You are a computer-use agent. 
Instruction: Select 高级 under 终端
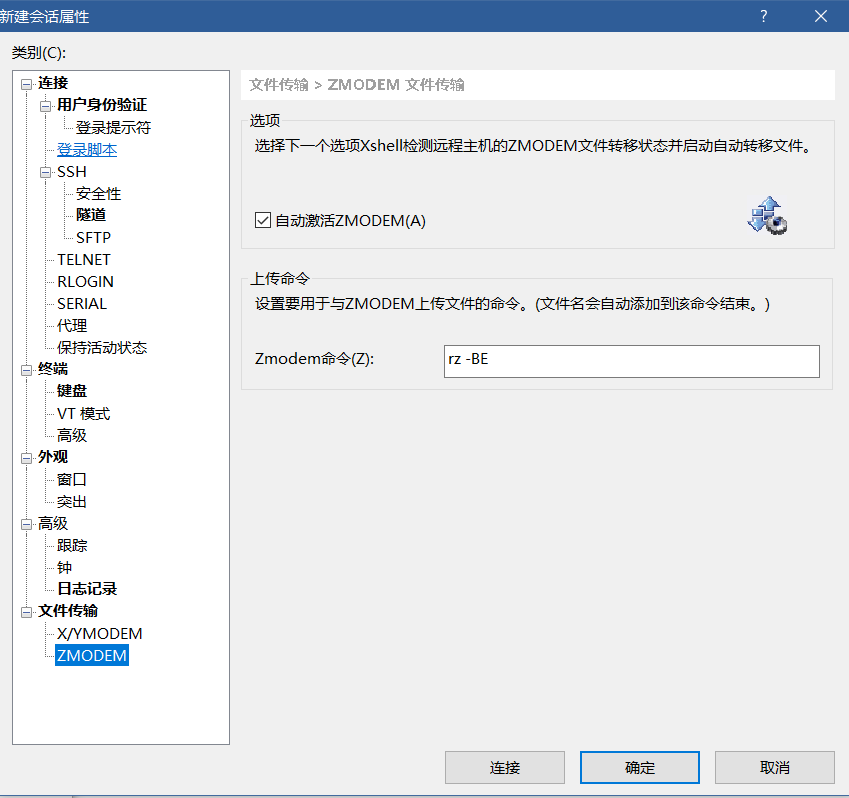click(71, 435)
